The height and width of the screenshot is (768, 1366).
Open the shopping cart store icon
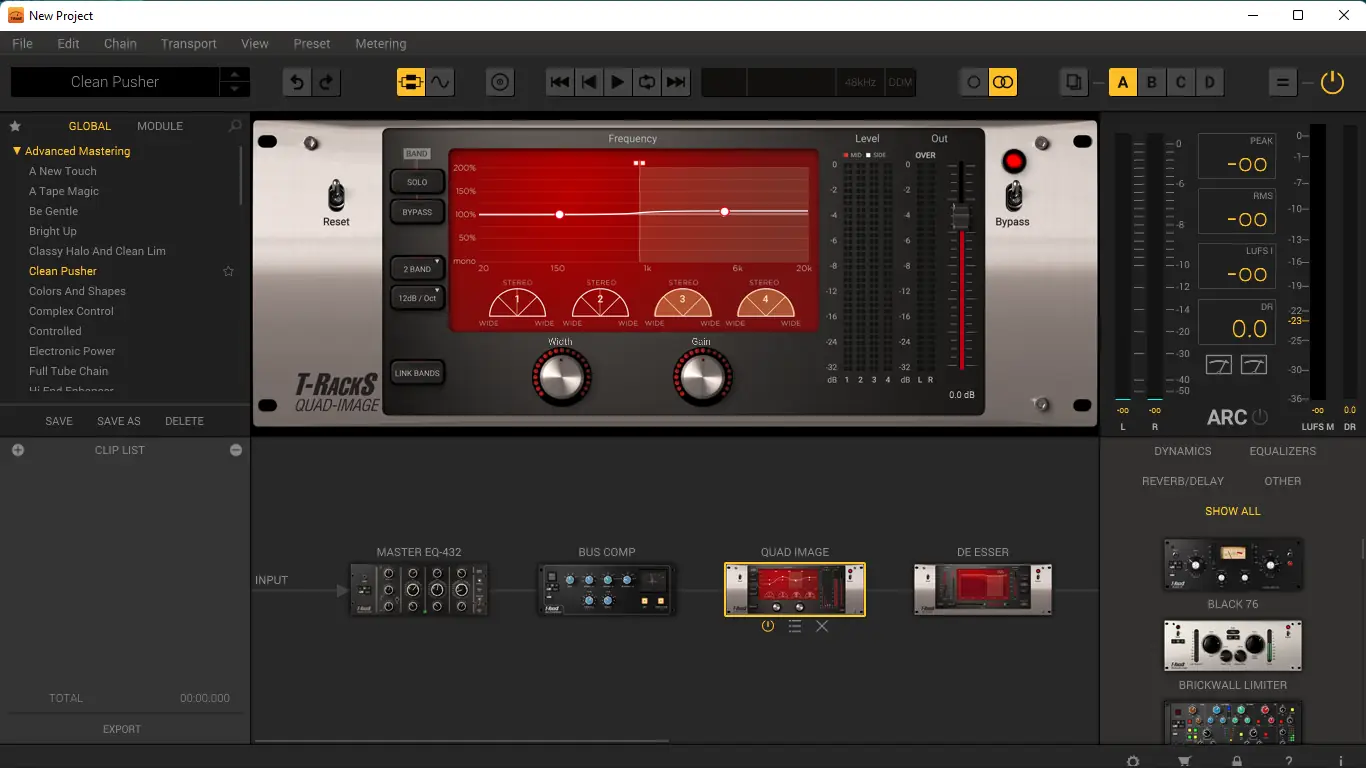pos(1183,760)
